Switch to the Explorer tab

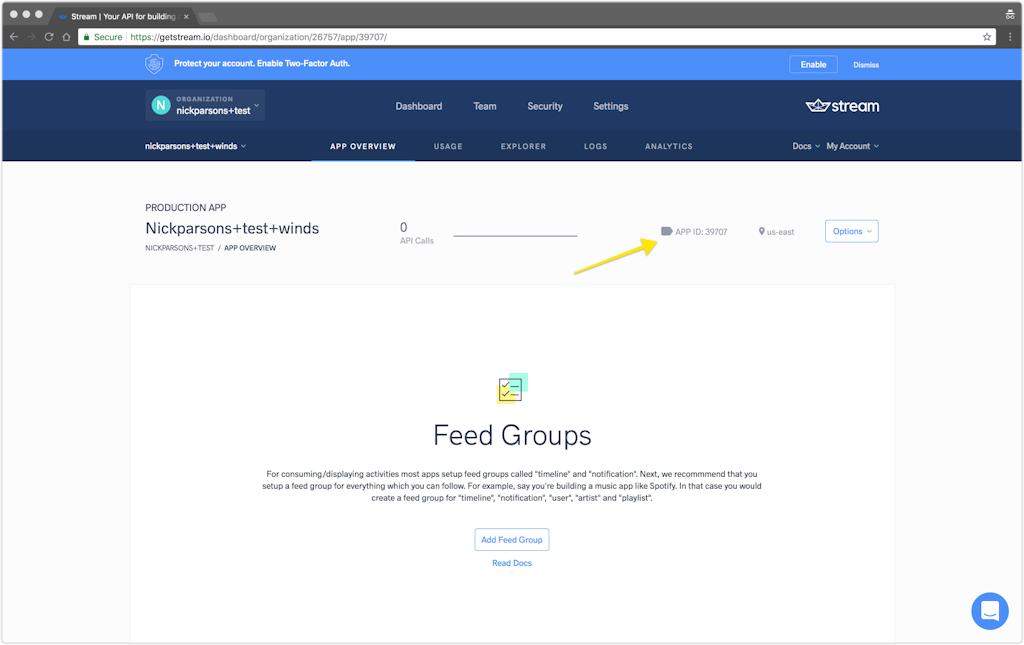tap(523, 146)
